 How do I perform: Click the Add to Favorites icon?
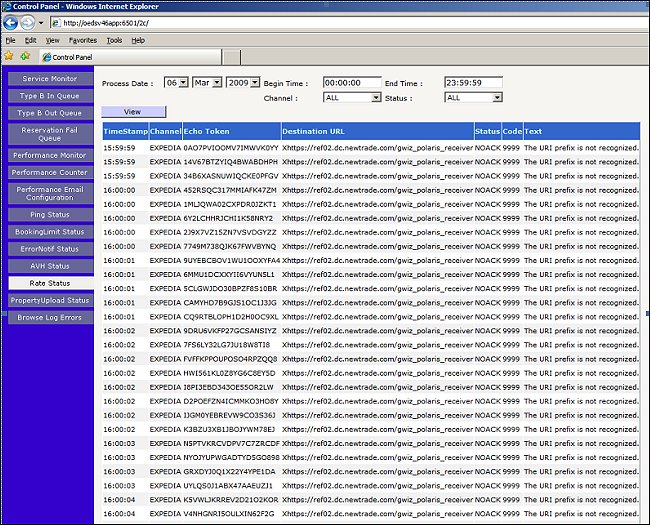click(25, 56)
